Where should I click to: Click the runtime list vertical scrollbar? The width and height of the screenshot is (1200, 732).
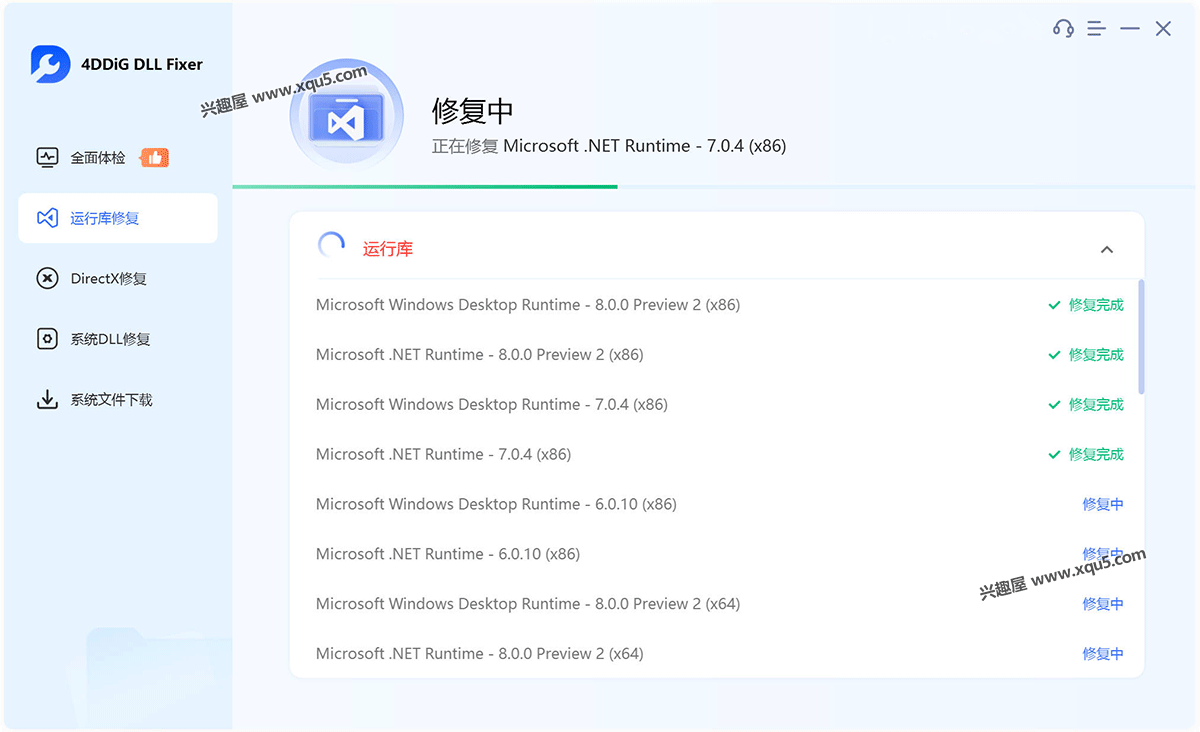tap(1141, 336)
